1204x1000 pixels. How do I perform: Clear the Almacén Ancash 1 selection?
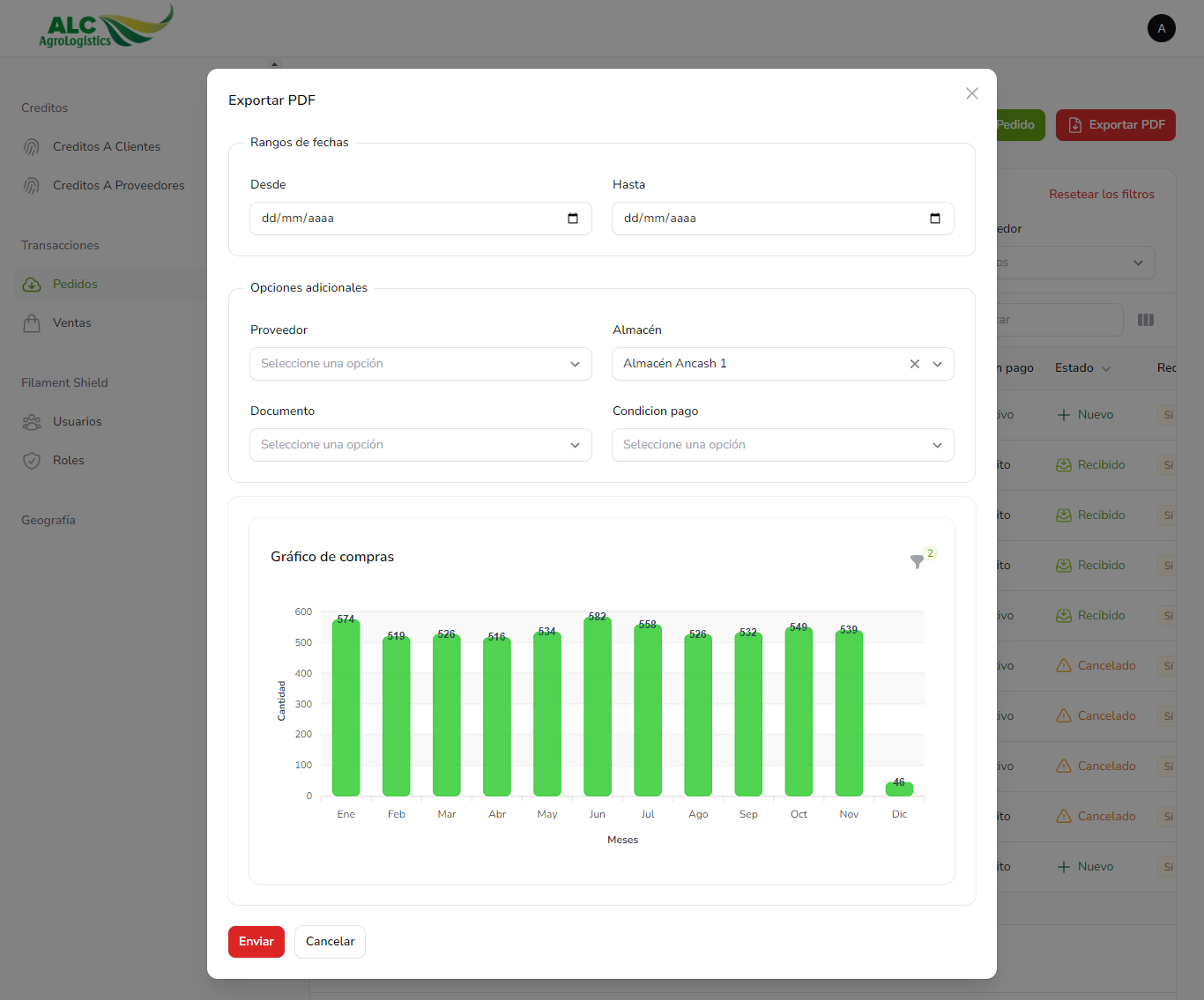coord(915,364)
